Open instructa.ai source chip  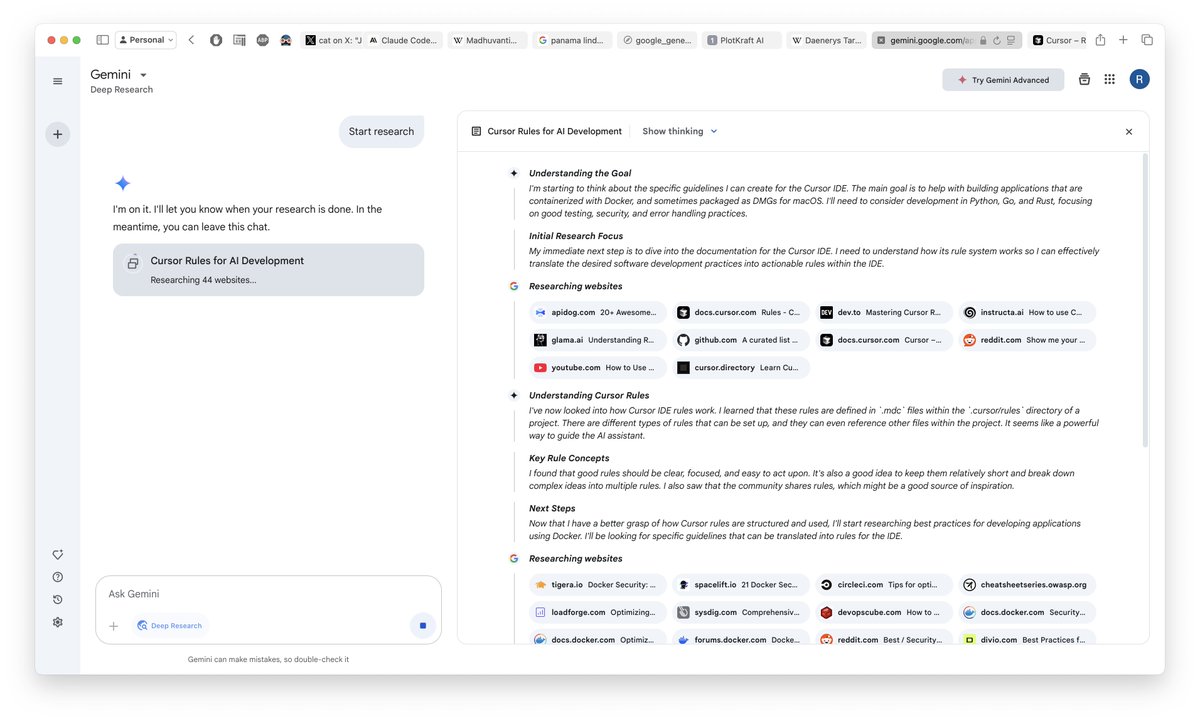click(1026, 312)
